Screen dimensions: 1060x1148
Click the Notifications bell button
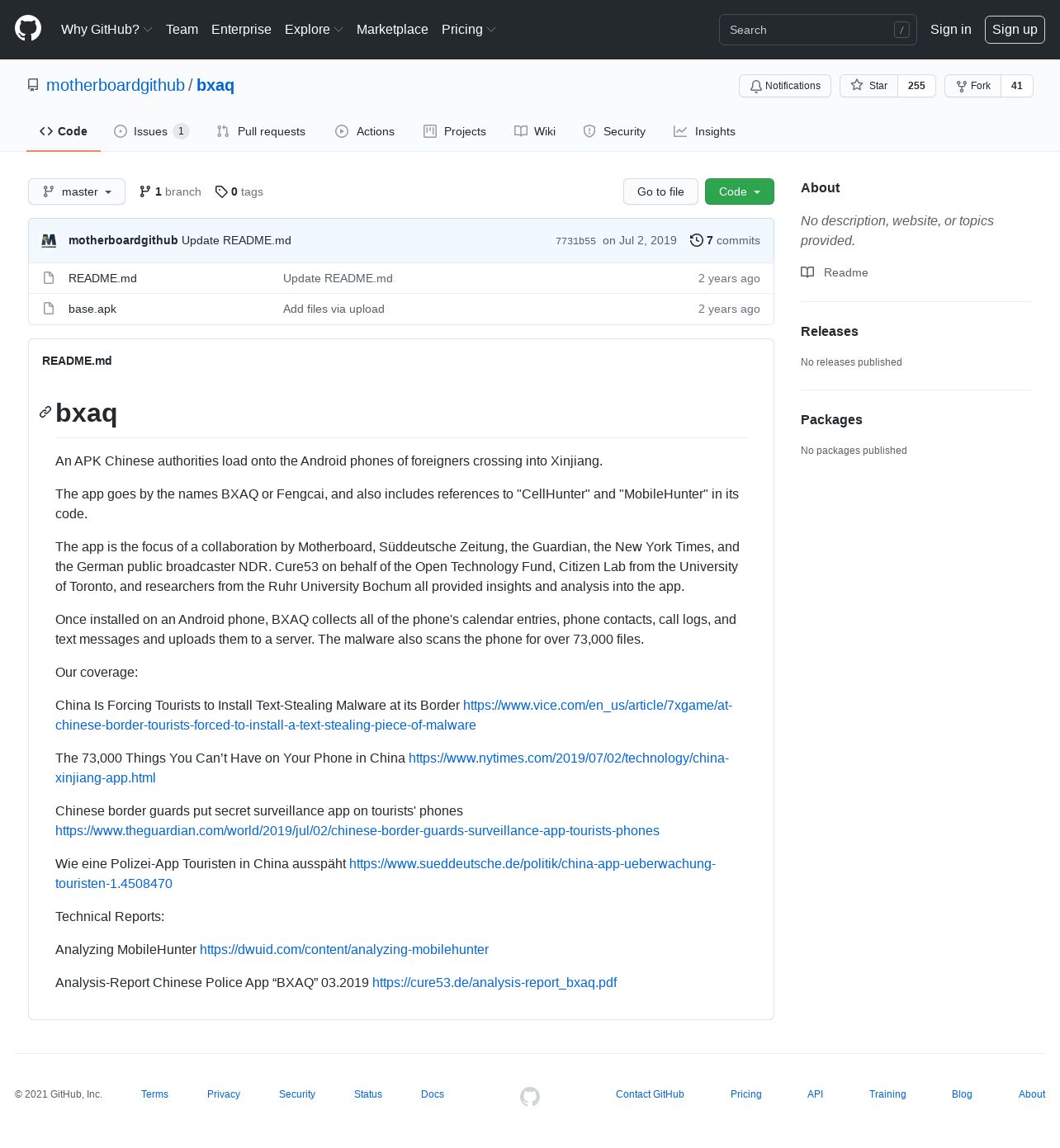tap(785, 86)
